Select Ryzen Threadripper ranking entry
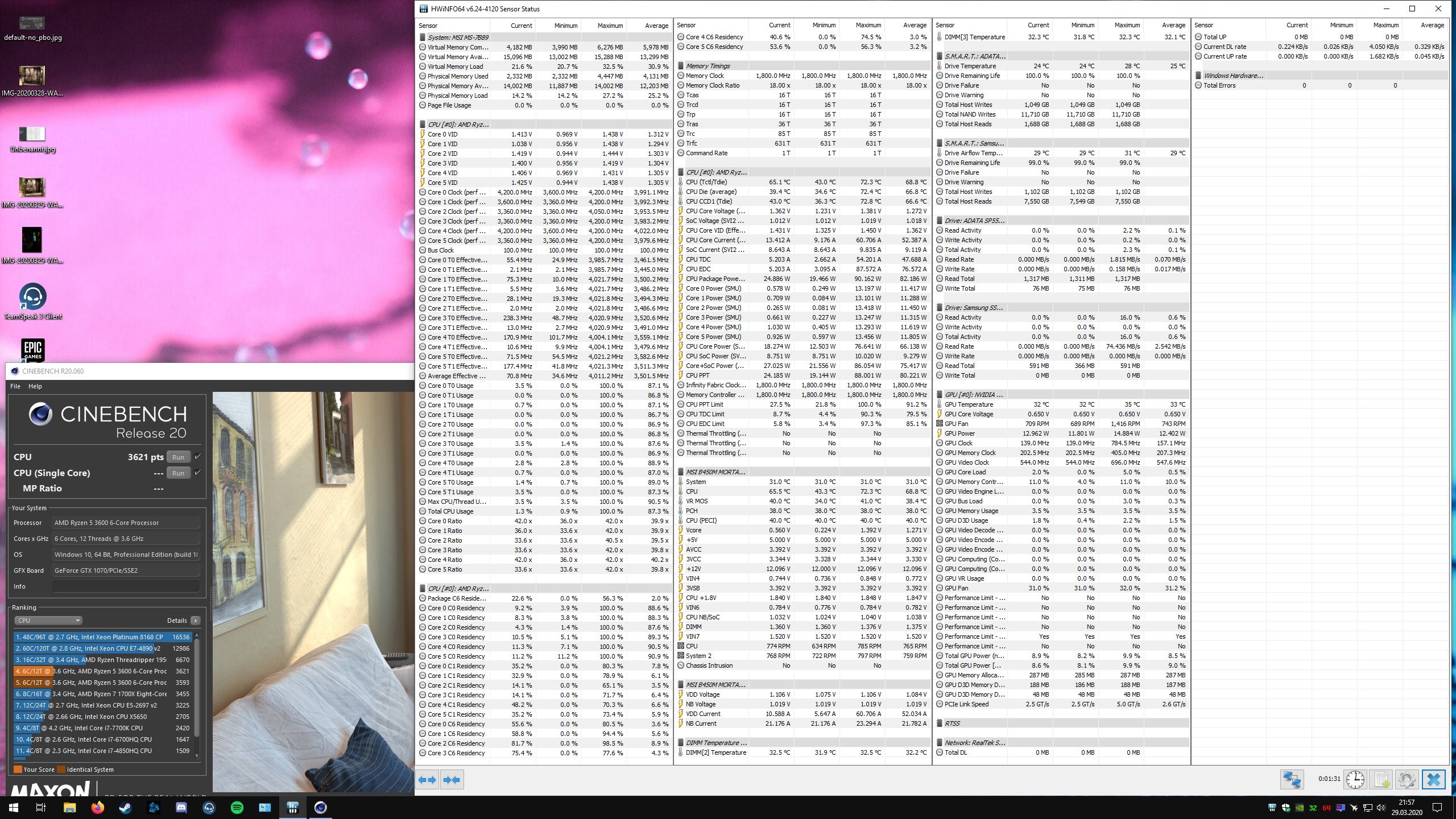Viewport: 1456px width, 819px height. tap(103, 660)
